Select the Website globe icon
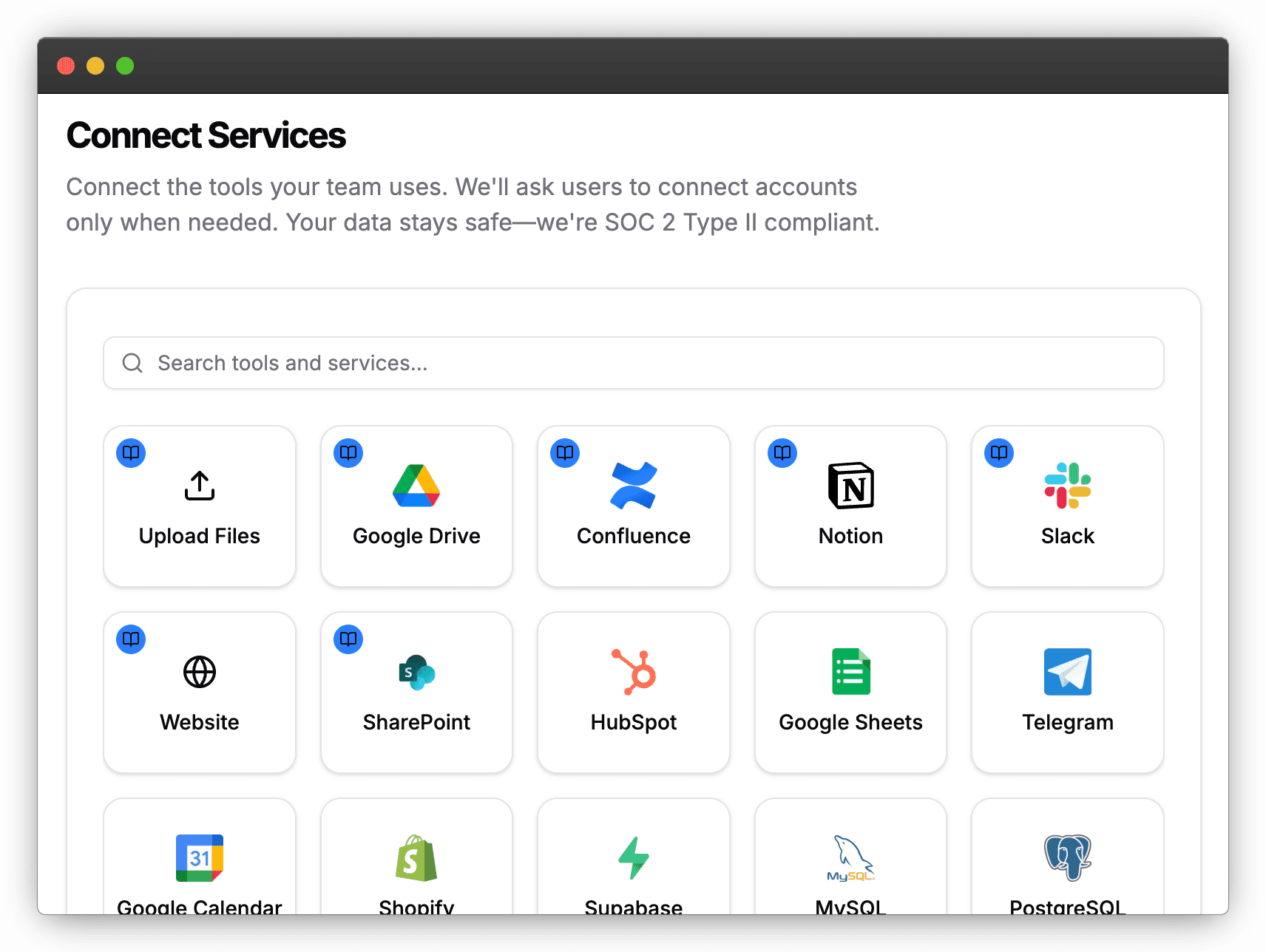Image resolution: width=1266 pixels, height=952 pixels. coord(200,672)
